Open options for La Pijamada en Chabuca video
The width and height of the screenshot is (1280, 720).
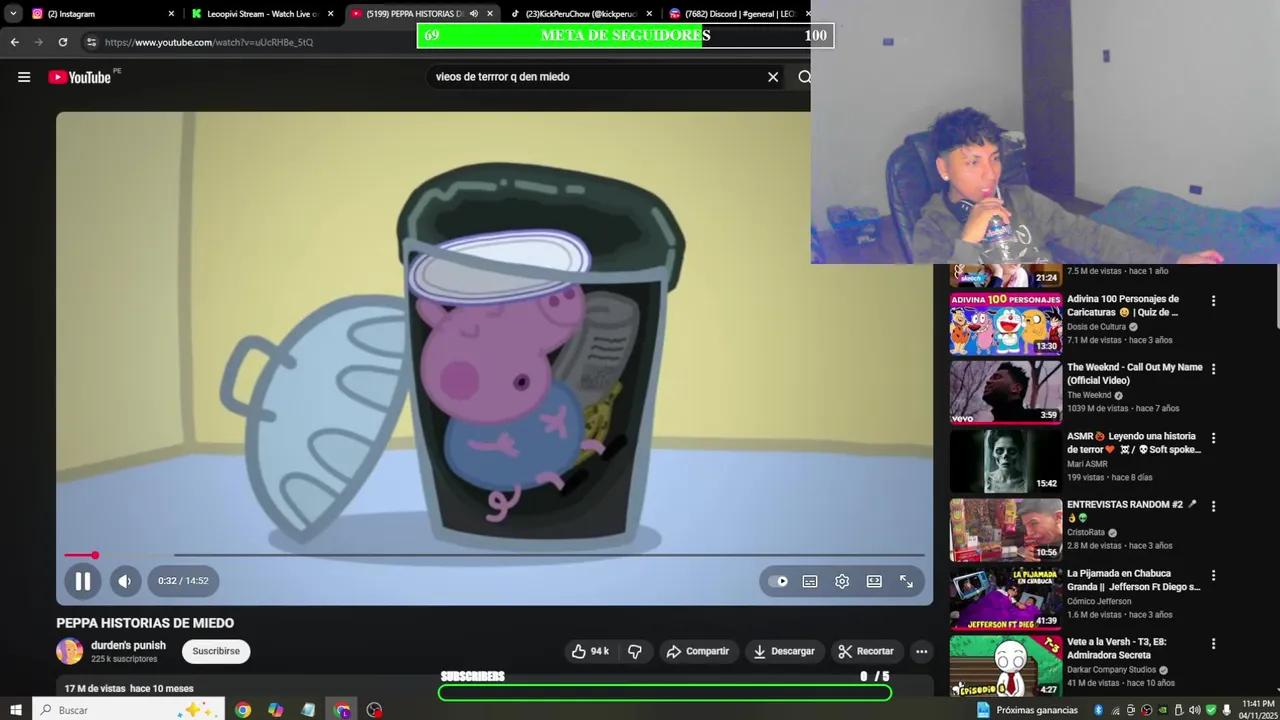[x=1213, y=576]
